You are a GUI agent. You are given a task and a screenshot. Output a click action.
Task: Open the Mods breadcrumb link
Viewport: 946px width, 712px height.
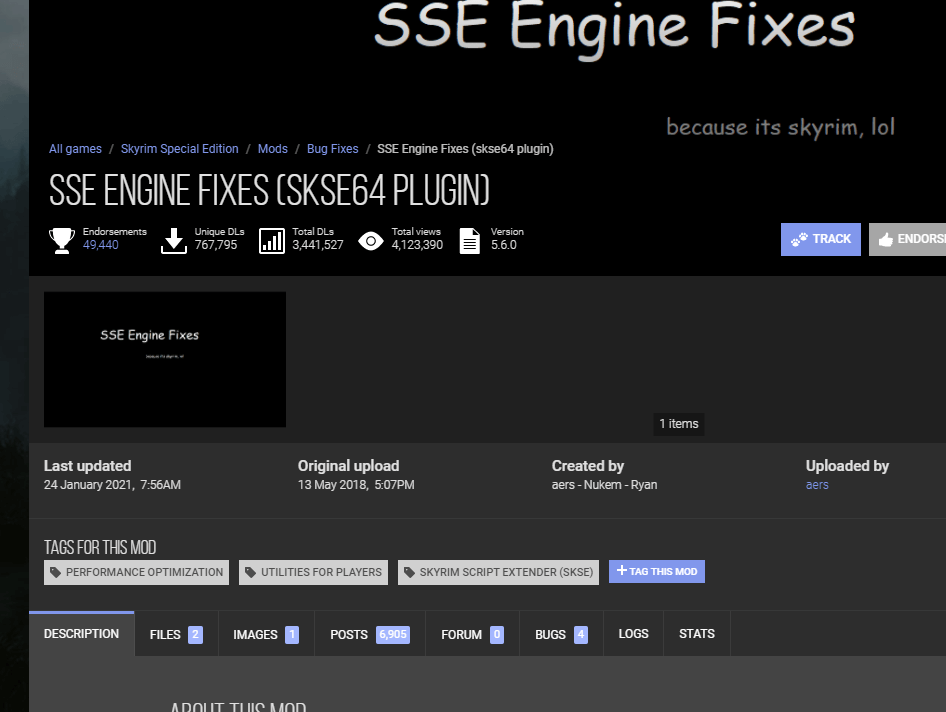coord(273,148)
